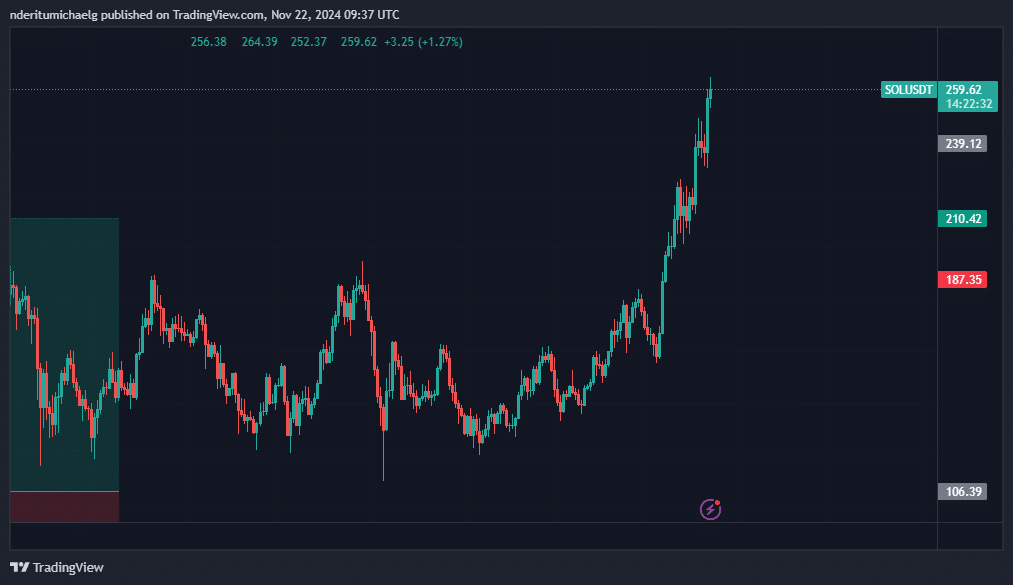This screenshot has height=585, width=1013.
Task: Click the open value 256.38
Action: click(x=209, y=42)
